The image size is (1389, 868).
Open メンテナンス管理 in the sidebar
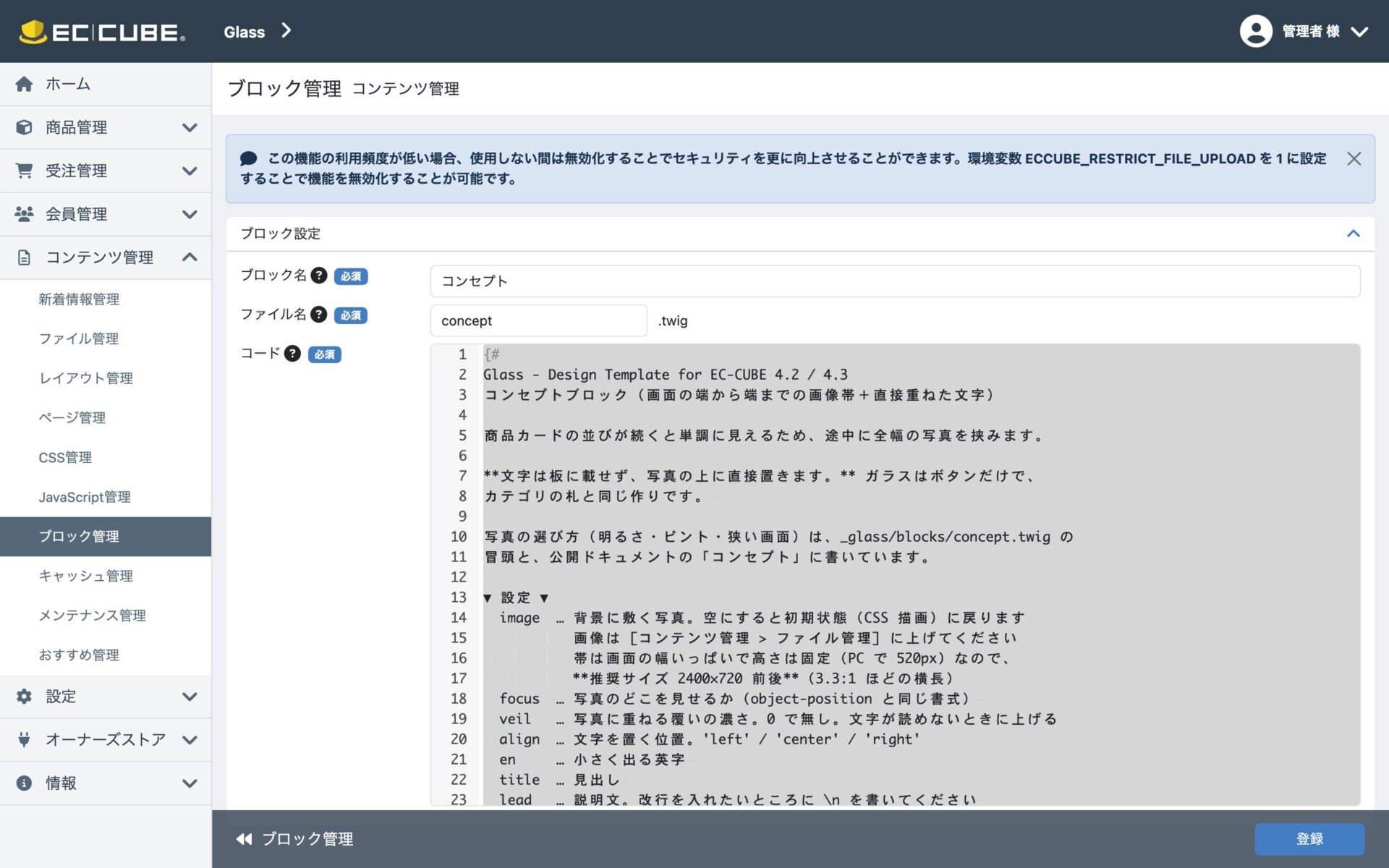pyautogui.click(x=106, y=616)
